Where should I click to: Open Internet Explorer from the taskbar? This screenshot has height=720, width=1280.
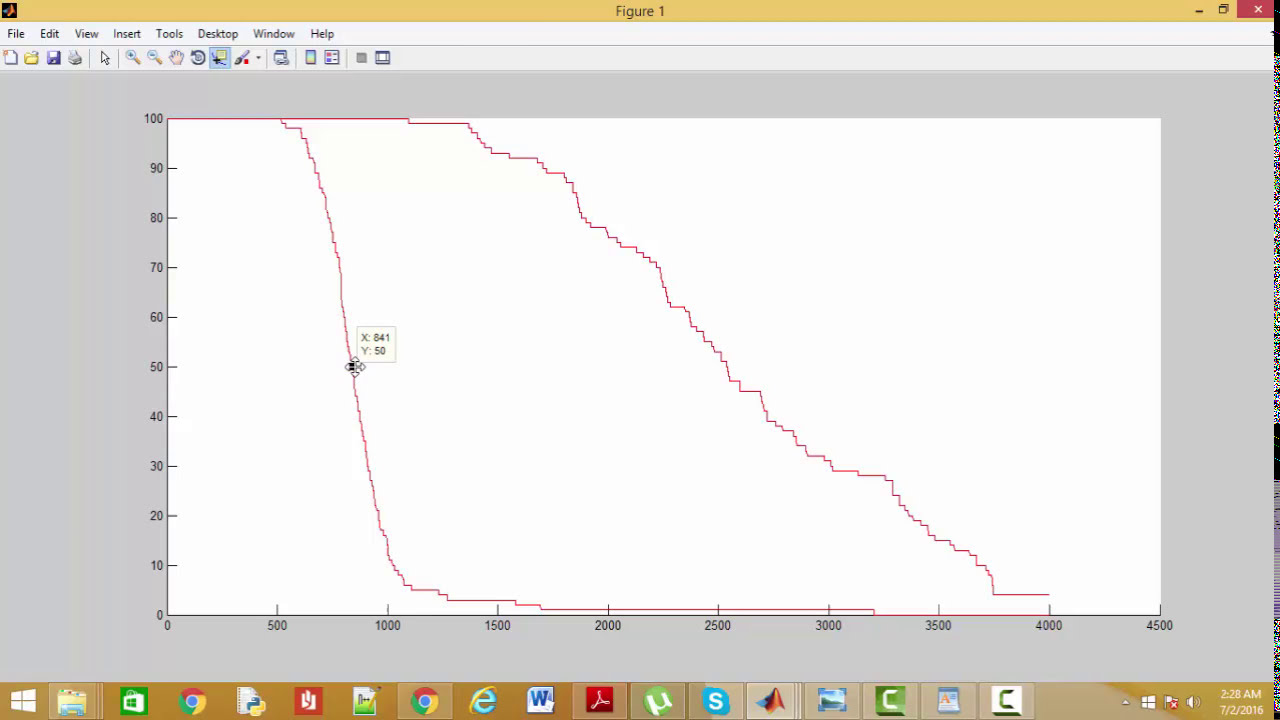[484, 701]
